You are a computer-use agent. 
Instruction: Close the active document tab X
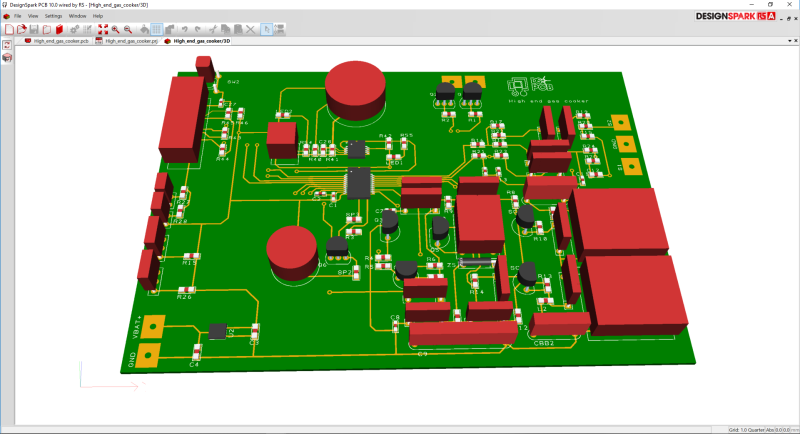(x=795, y=41)
